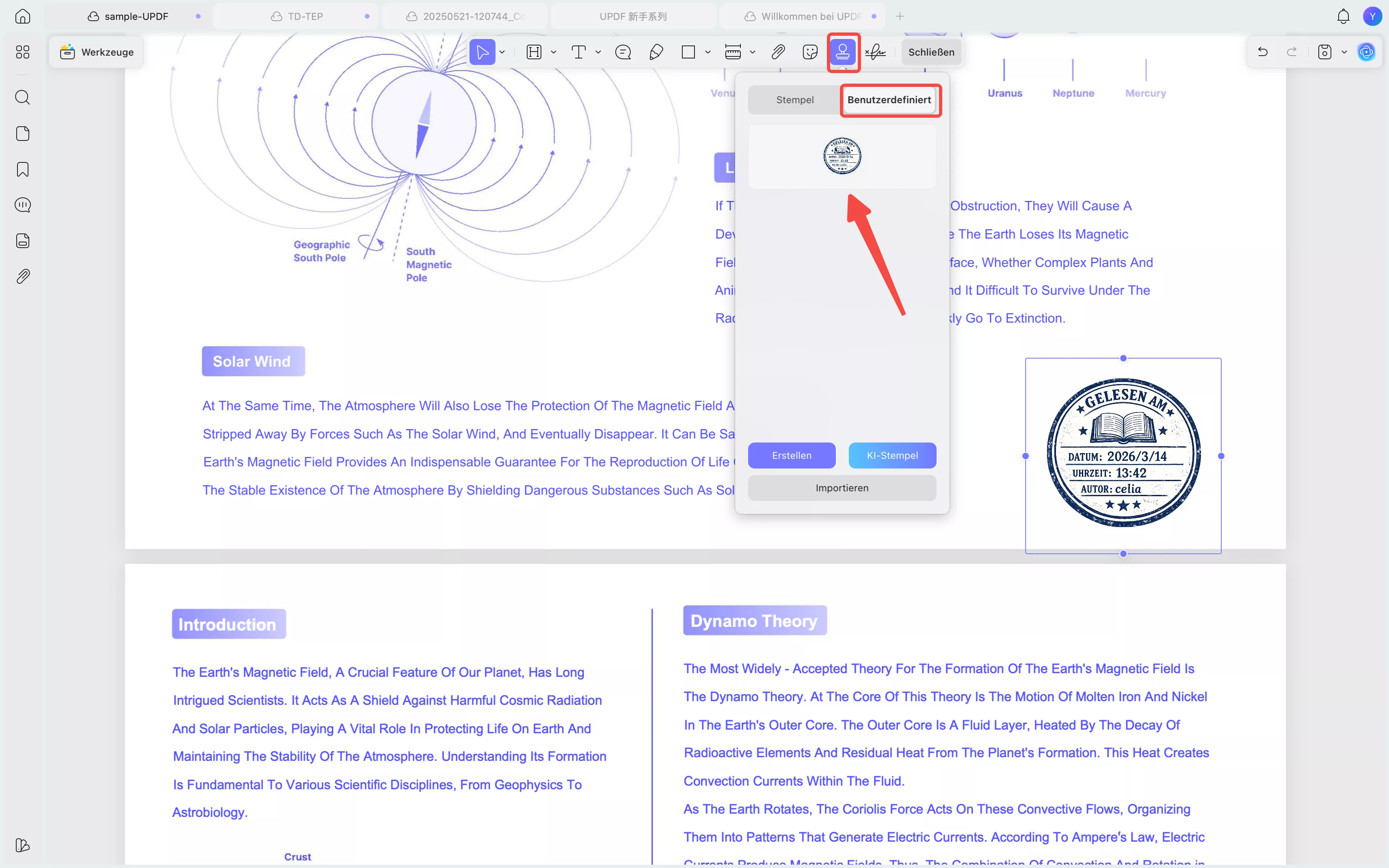Select the custom stamp thumbnail in panel

[842, 156]
